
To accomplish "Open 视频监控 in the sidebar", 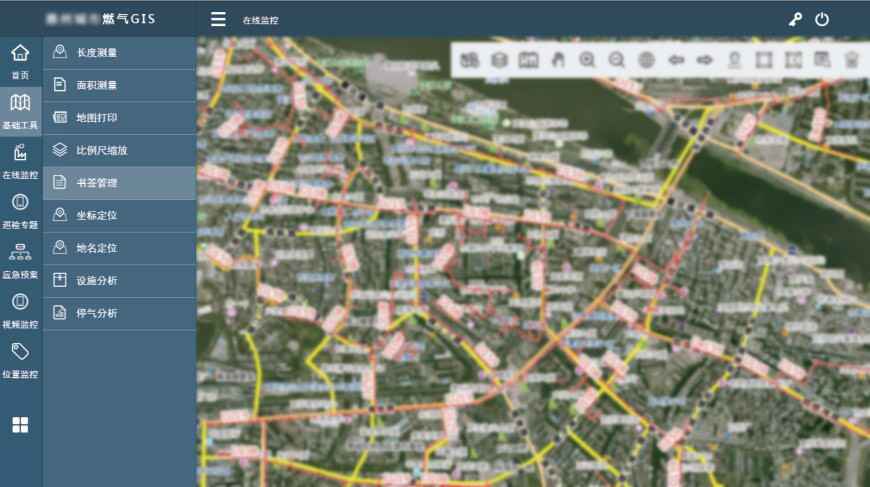I will point(20,310).
